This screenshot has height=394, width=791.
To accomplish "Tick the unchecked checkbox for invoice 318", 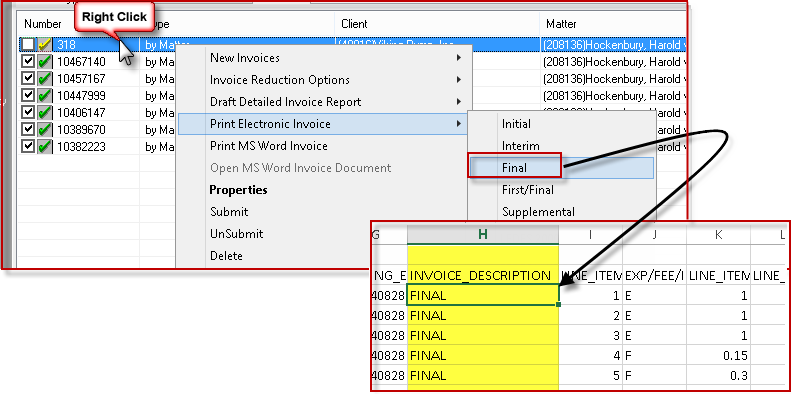I will [x=28, y=45].
